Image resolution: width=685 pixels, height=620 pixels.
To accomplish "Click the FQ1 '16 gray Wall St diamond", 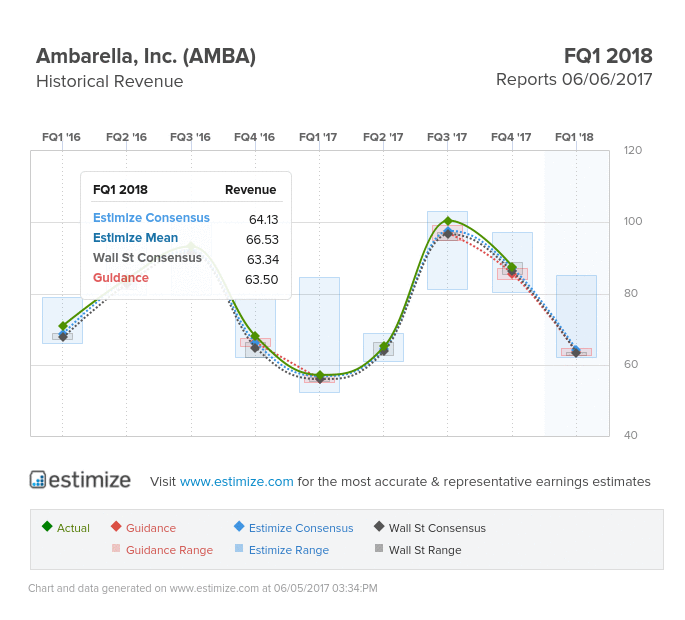I will (x=63, y=336).
